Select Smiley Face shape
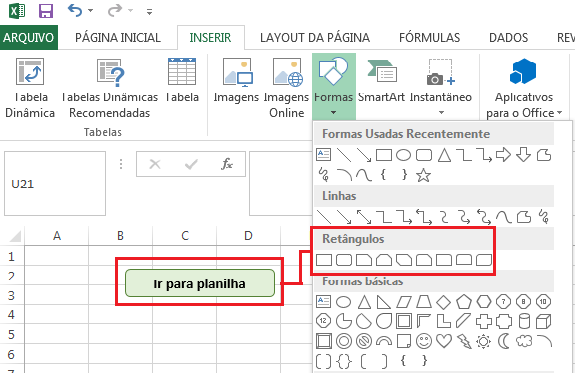 (x=424, y=341)
